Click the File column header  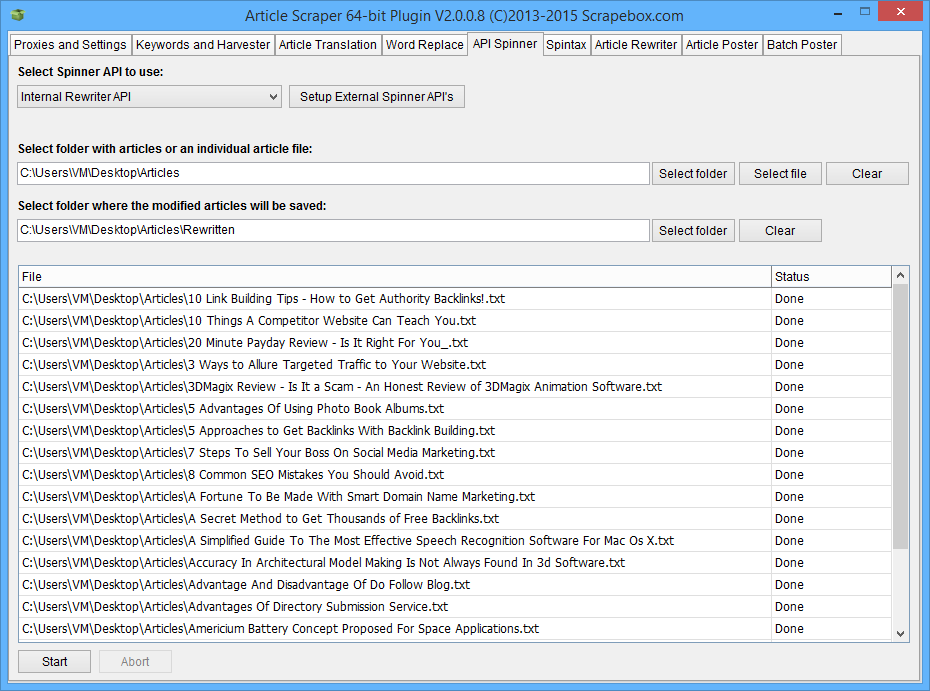394,277
